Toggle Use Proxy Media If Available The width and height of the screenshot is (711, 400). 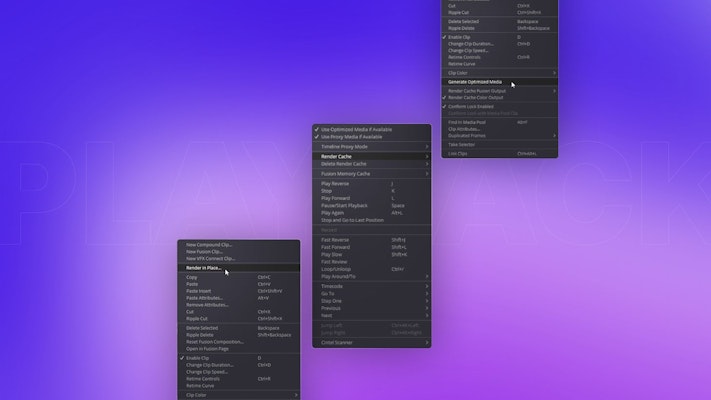coord(354,136)
